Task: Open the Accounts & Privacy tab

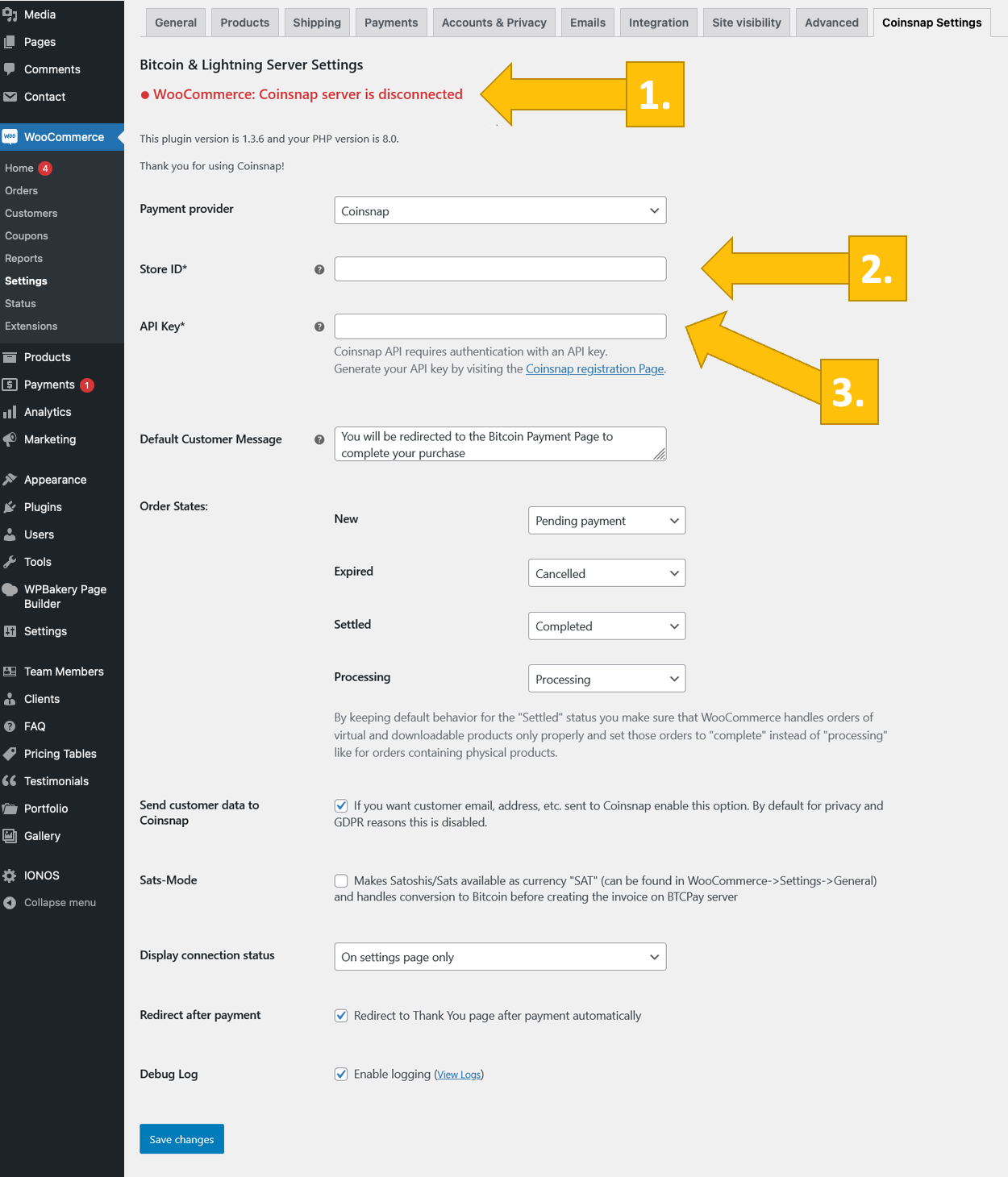Action: point(494,23)
